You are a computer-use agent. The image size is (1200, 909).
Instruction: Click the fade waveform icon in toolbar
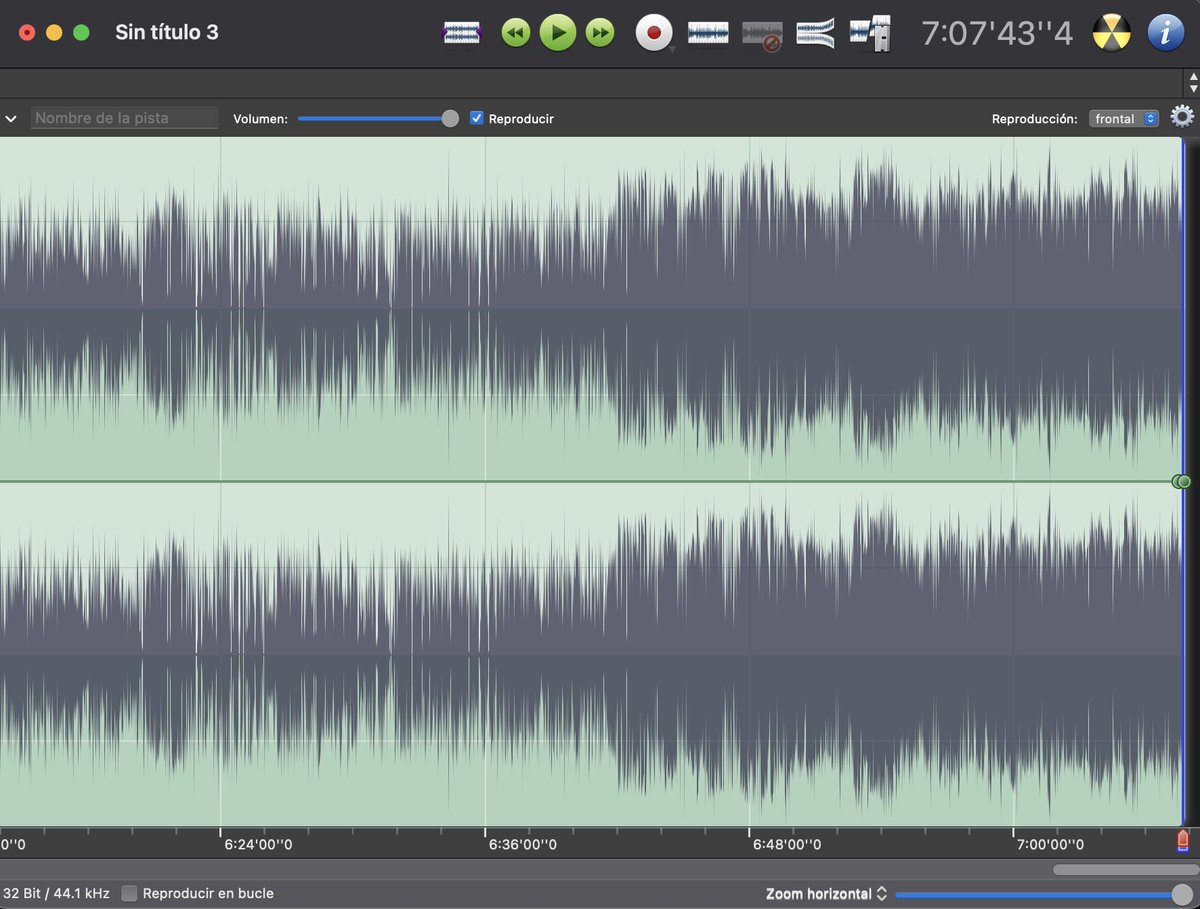(816, 33)
